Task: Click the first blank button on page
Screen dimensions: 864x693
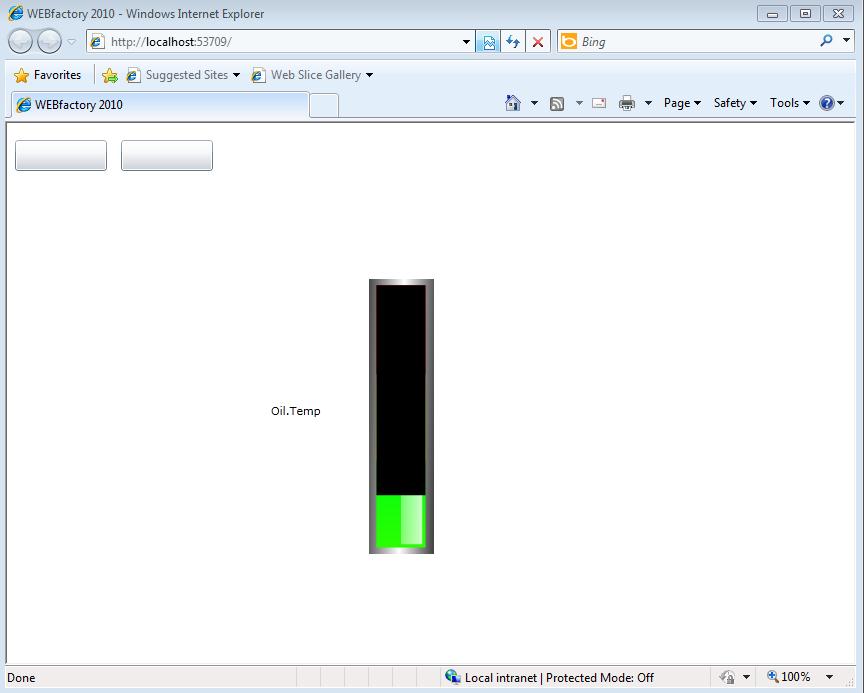Action: click(61, 156)
